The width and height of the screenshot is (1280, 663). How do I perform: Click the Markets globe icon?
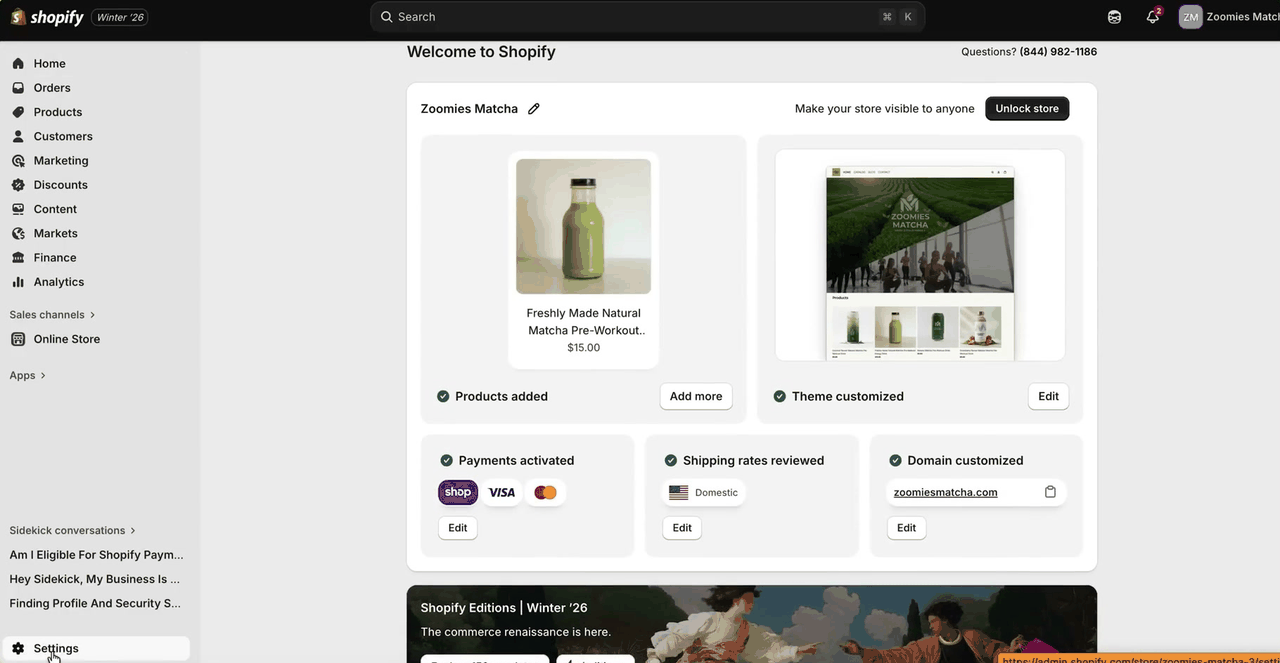point(18,233)
